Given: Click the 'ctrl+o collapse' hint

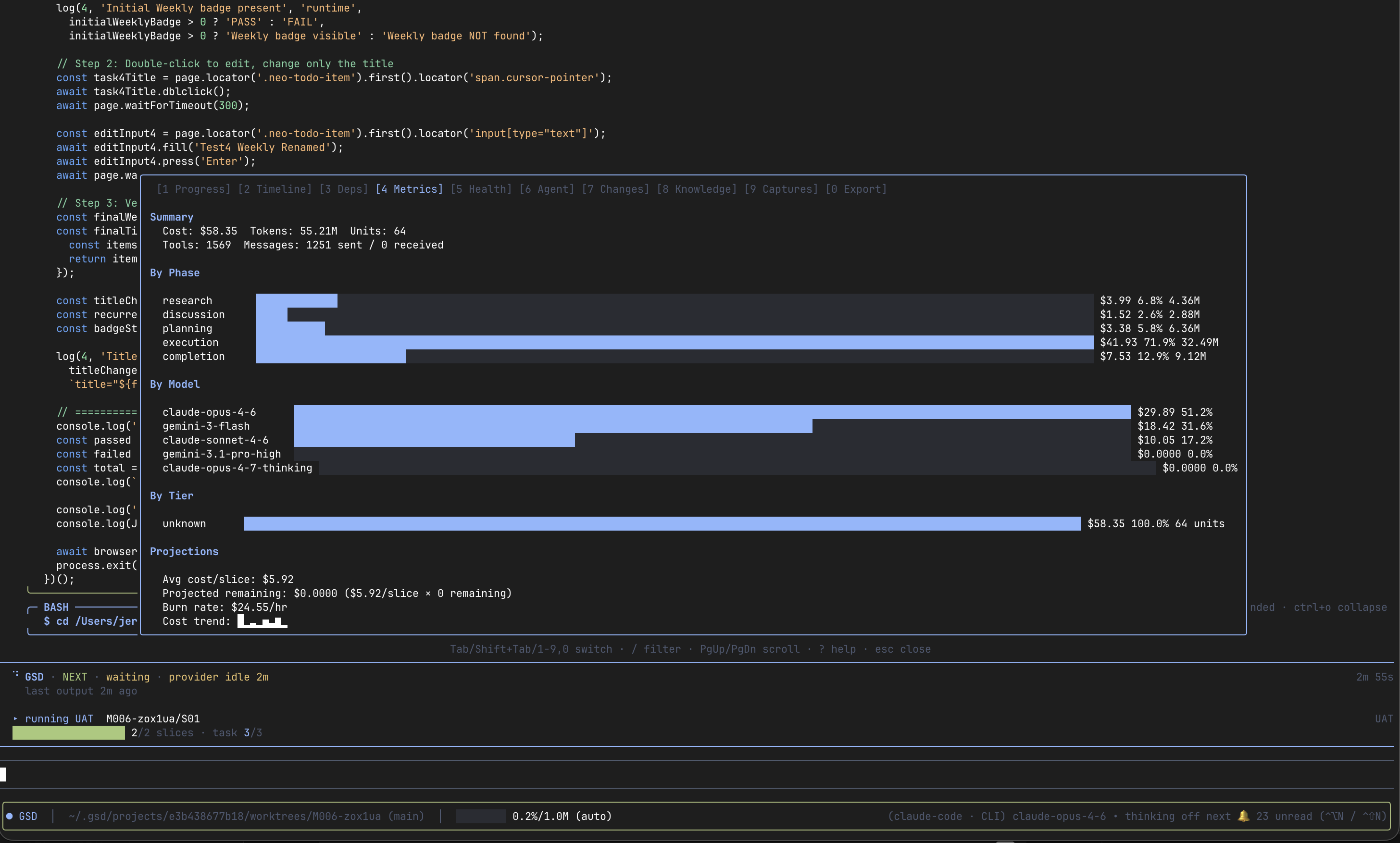Looking at the screenshot, I should point(1340,607).
